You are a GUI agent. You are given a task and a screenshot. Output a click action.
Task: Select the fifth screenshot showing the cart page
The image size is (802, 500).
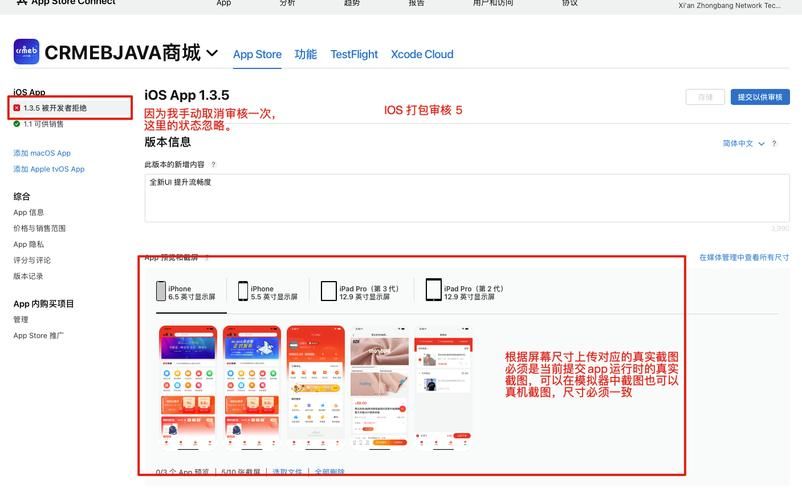click(443, 388)
